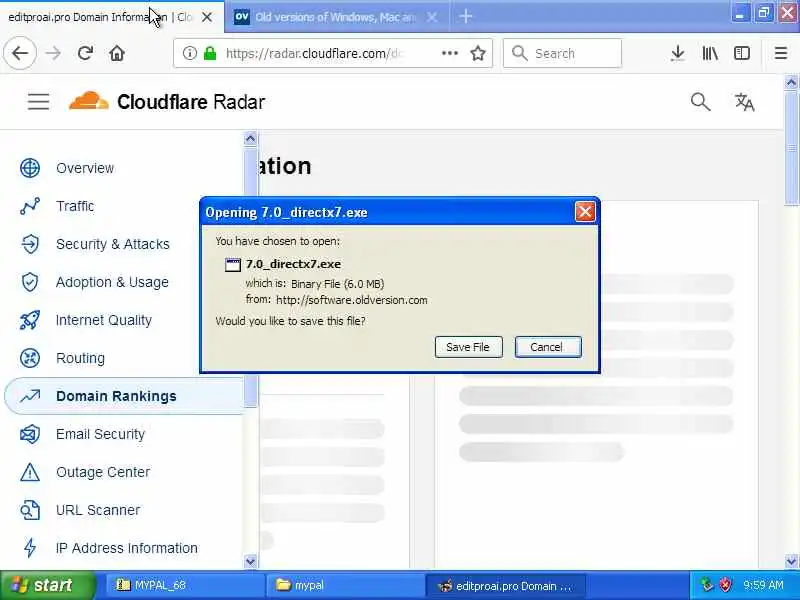The image size is (800, 600).
Task: Switch to the editproai.pro Domain Information tab
Action: pyautogui.click(x=99, y=17)
